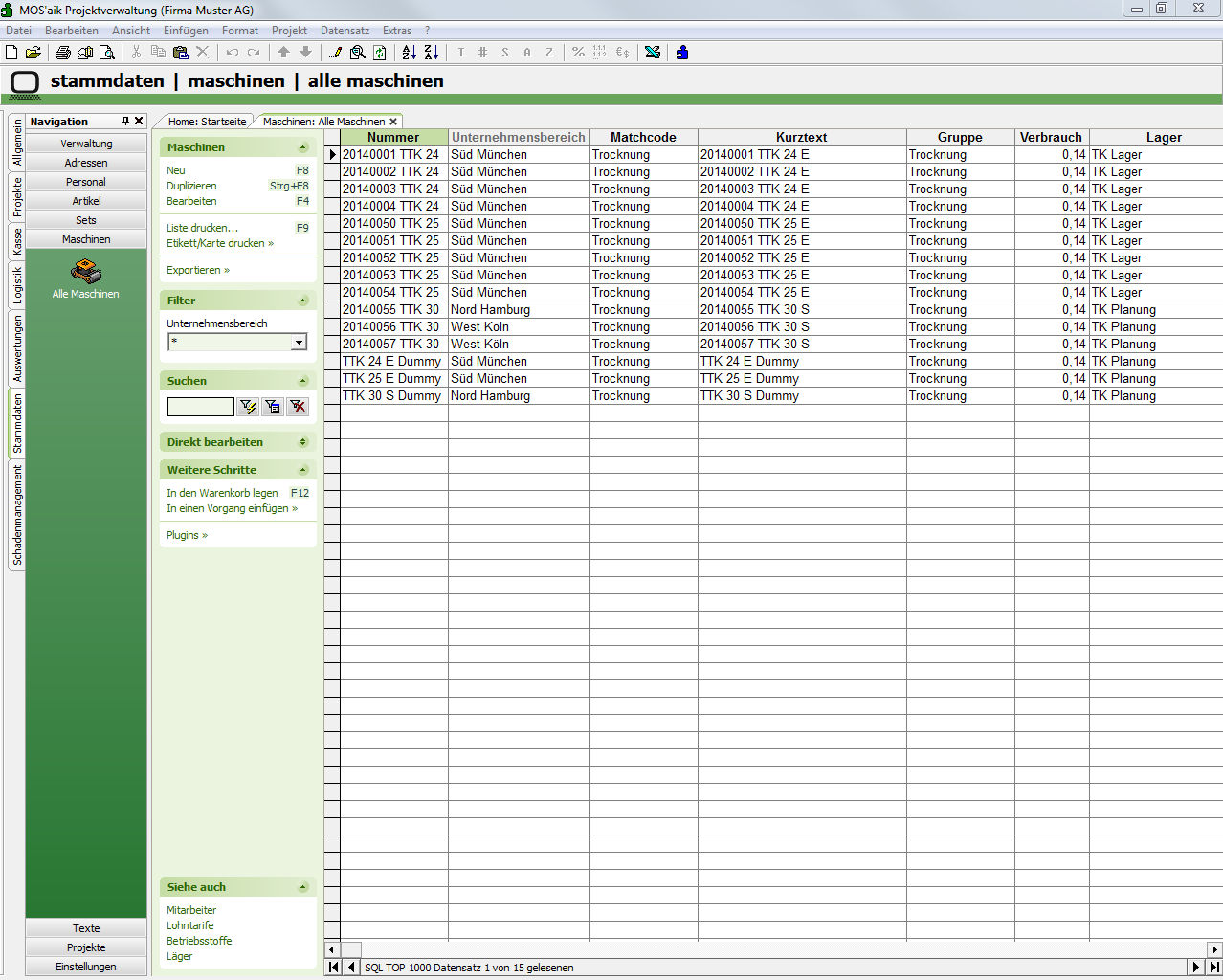This screenshot has width=1223, height=980.
Task: Sort ascending with the A-Z icon
Action: (409, 53)
